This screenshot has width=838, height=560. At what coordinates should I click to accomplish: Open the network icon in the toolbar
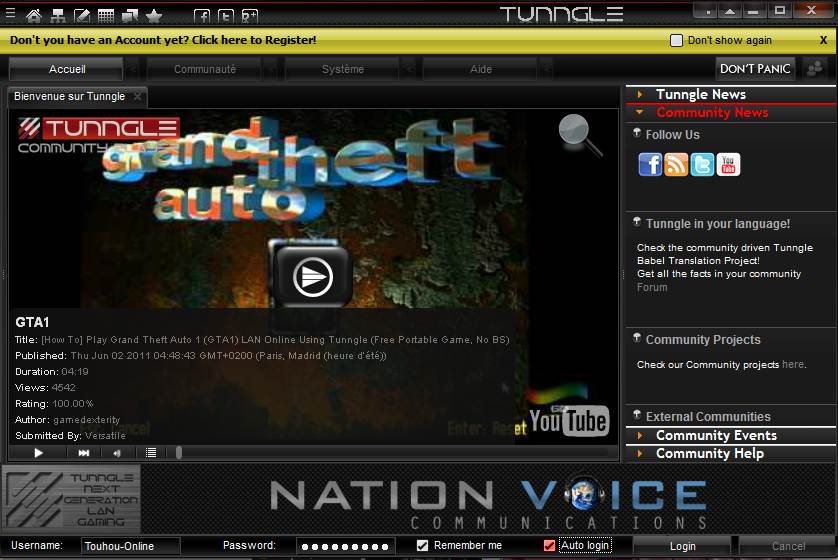click(58, 15)
